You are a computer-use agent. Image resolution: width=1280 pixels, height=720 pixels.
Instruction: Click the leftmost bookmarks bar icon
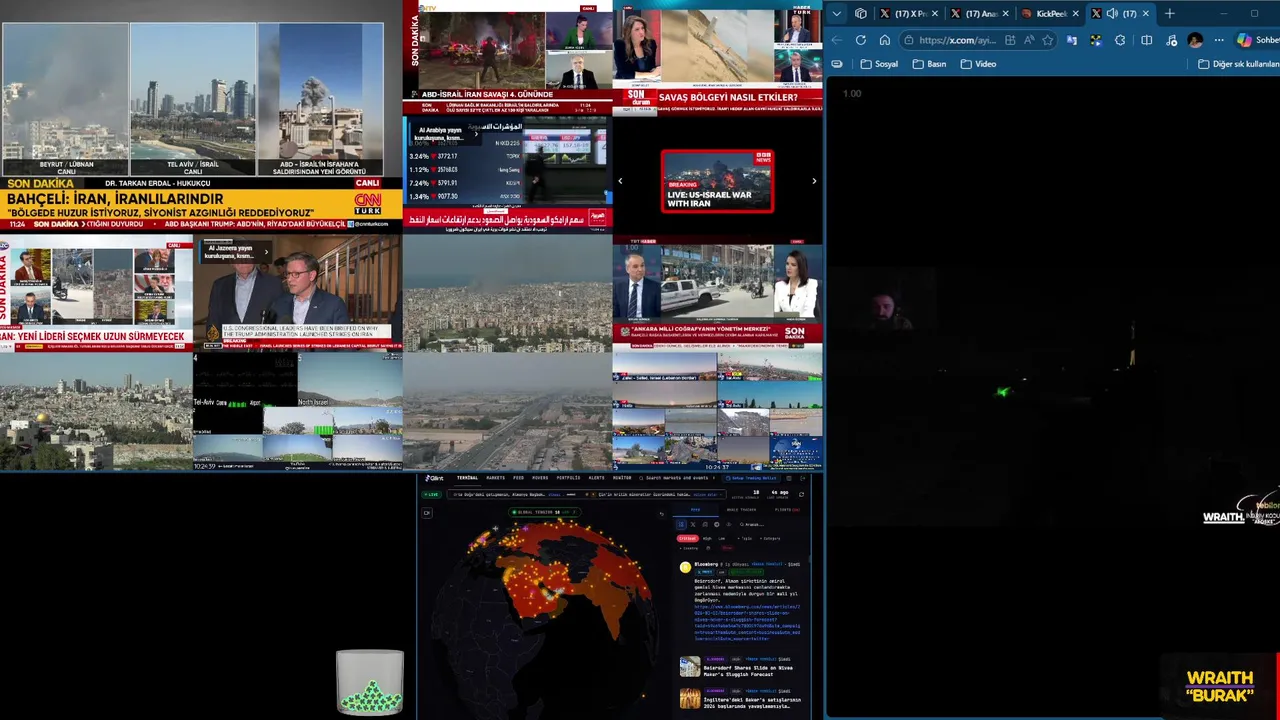pyautogui.click(x=837, y=64)
